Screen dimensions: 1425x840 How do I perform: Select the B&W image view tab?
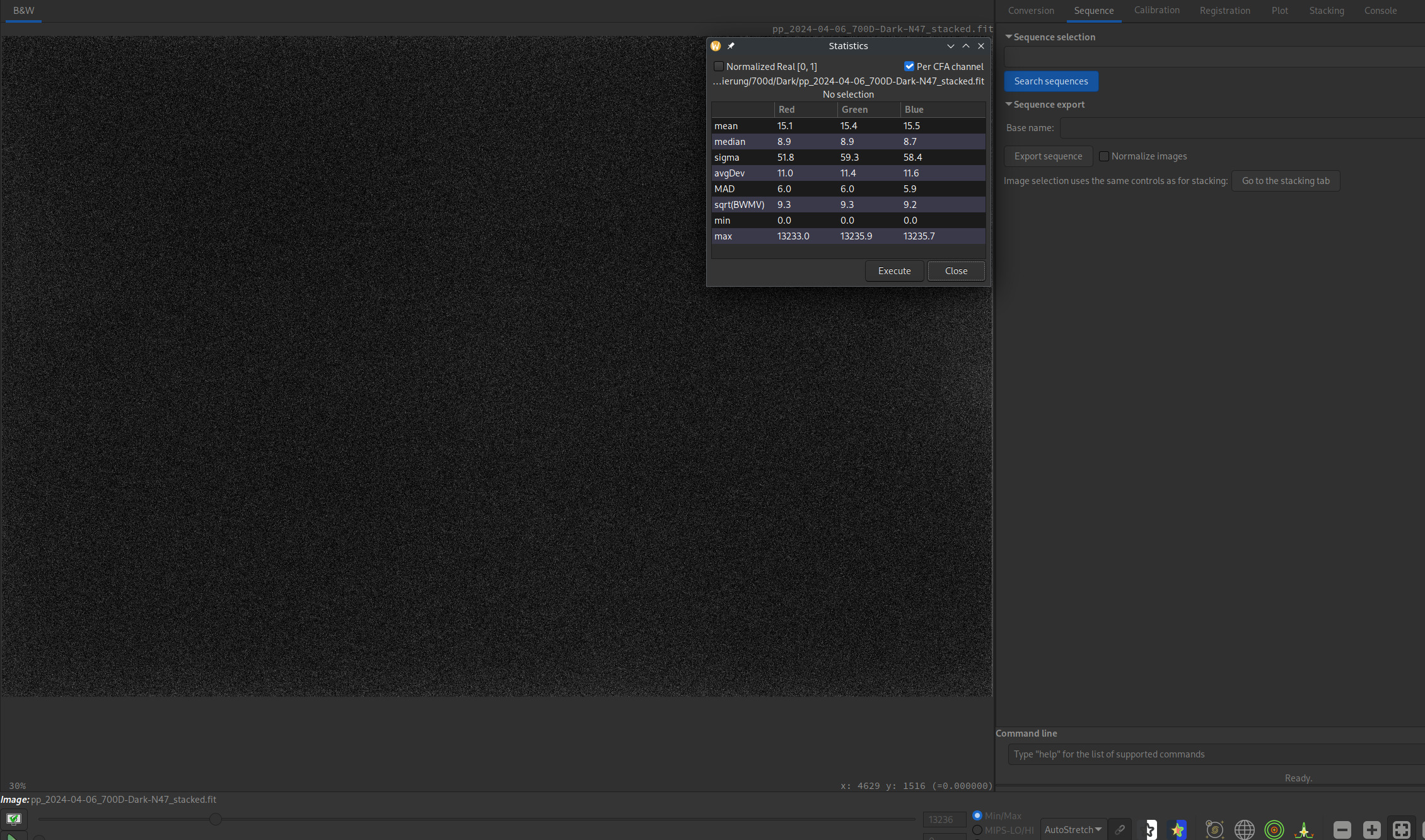(x=24, y=11)
